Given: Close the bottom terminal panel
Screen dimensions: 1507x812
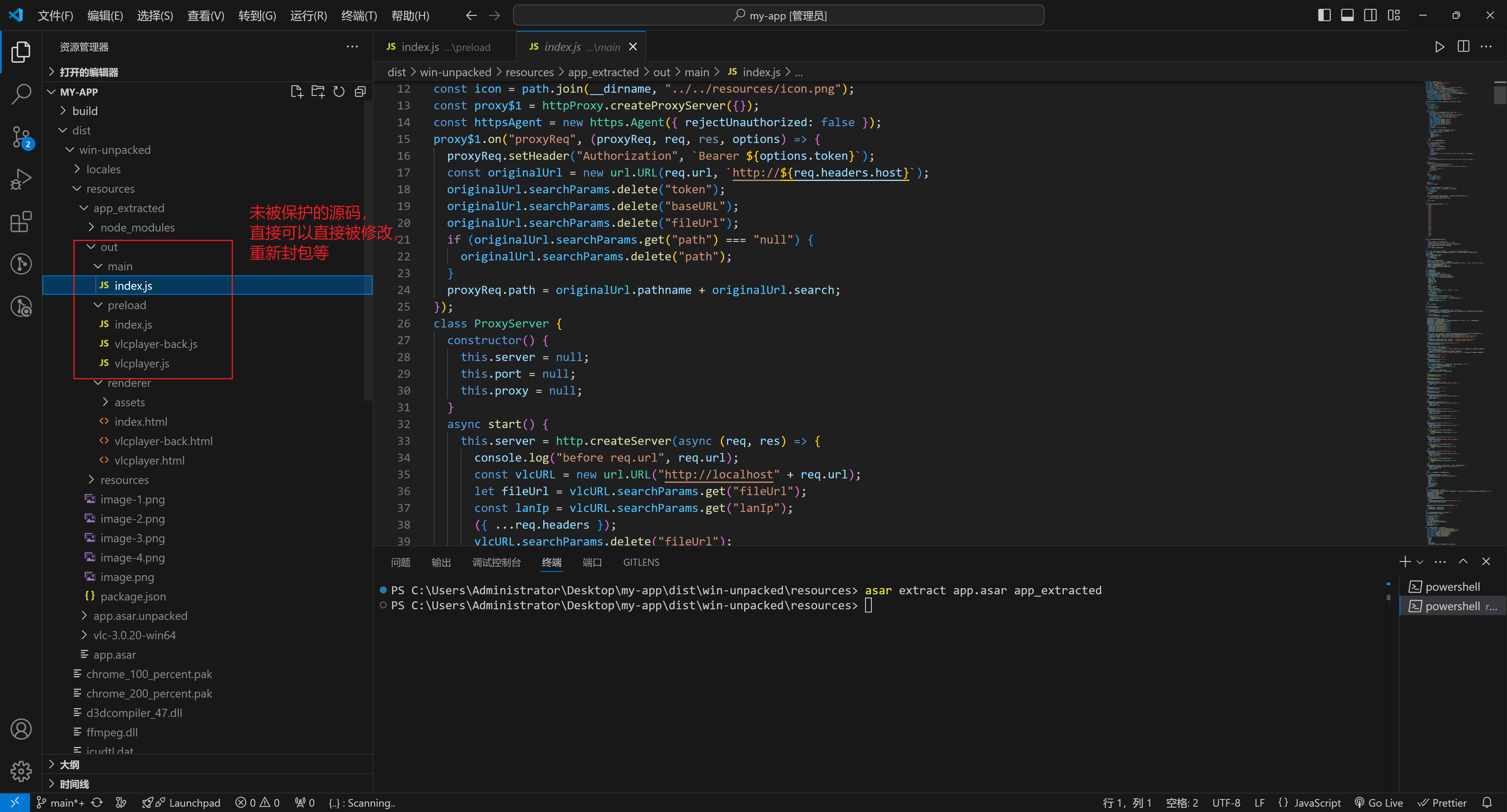Looking at the screenshot, I should pyautogui.click(x=1486, y=562).
